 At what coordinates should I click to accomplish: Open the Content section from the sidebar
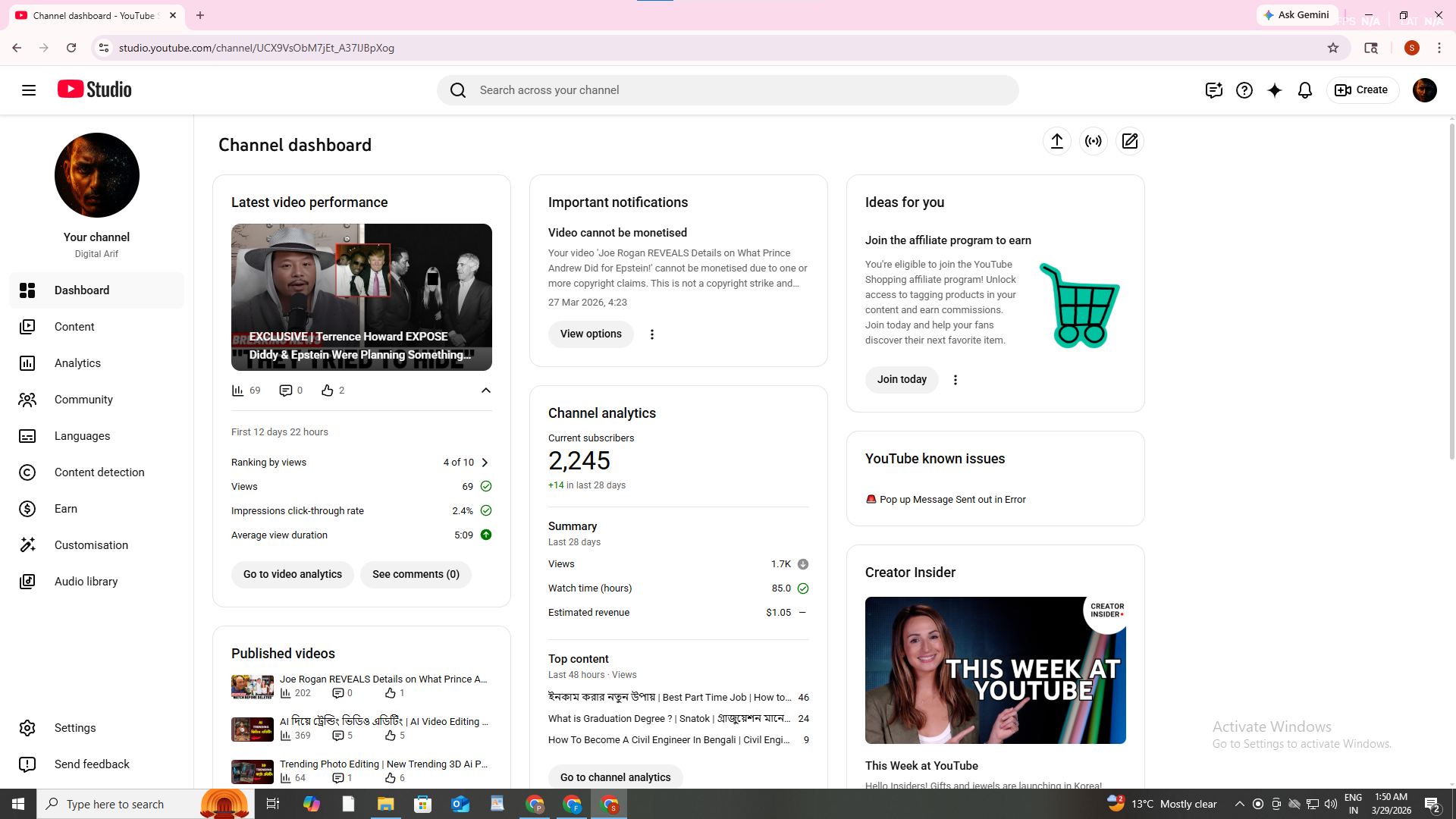click(74, 327)
